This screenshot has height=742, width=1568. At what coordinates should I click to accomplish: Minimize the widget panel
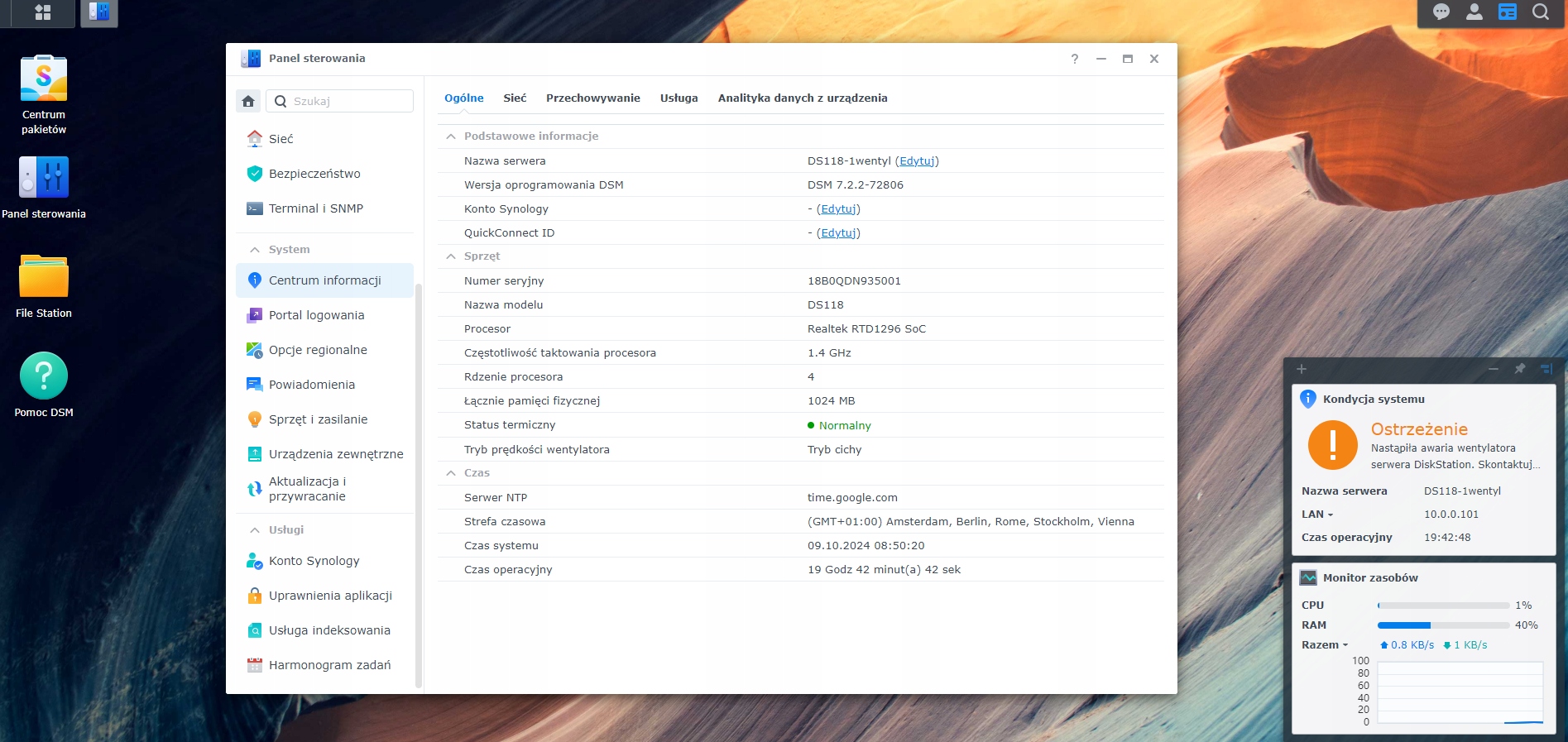point(1494,369)
